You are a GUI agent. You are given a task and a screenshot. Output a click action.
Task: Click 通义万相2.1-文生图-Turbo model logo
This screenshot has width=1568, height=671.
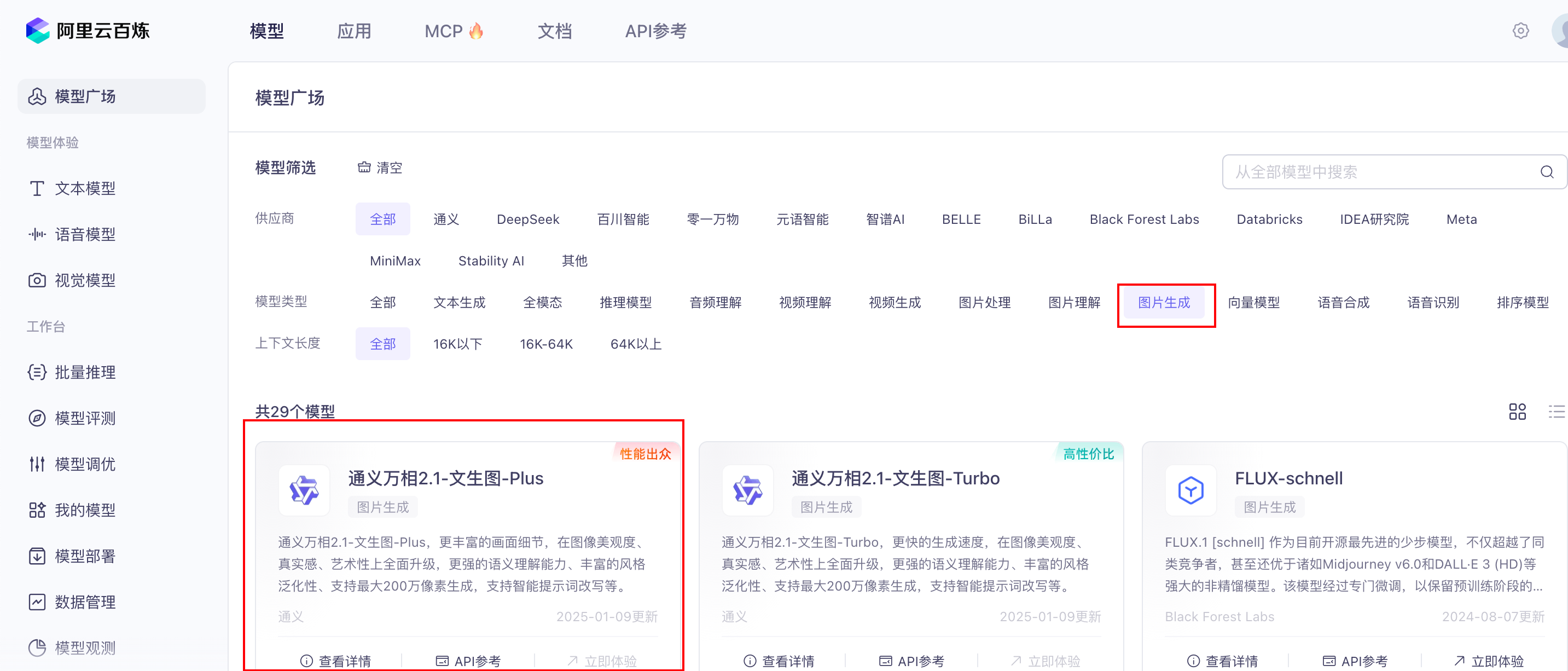747,490
